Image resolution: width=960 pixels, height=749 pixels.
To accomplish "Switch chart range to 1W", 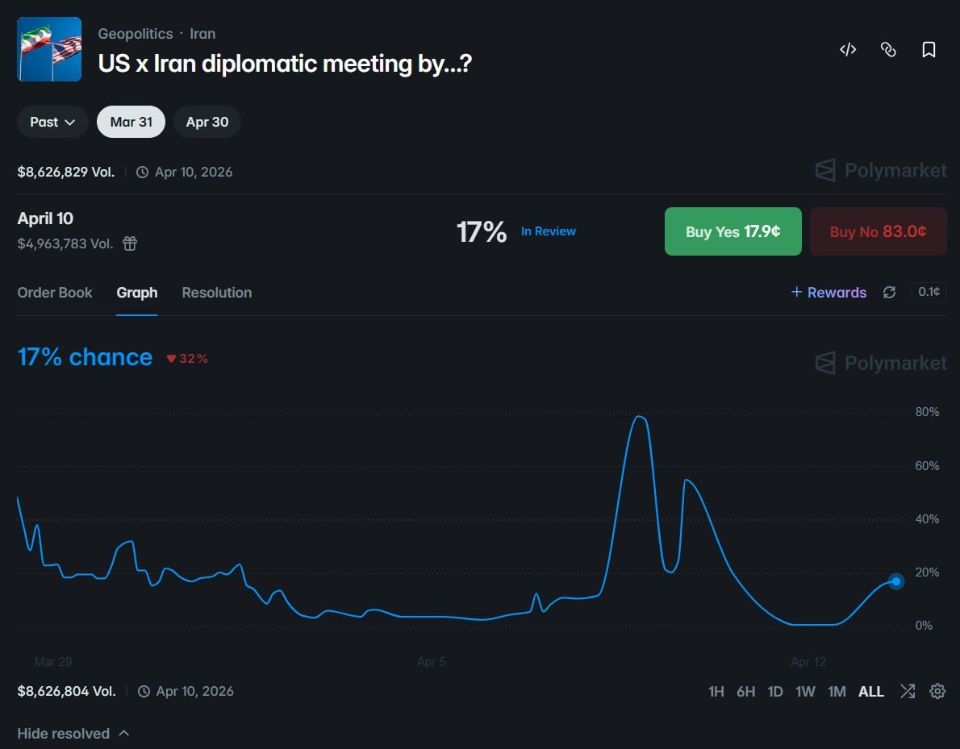I will pos(805,691).
